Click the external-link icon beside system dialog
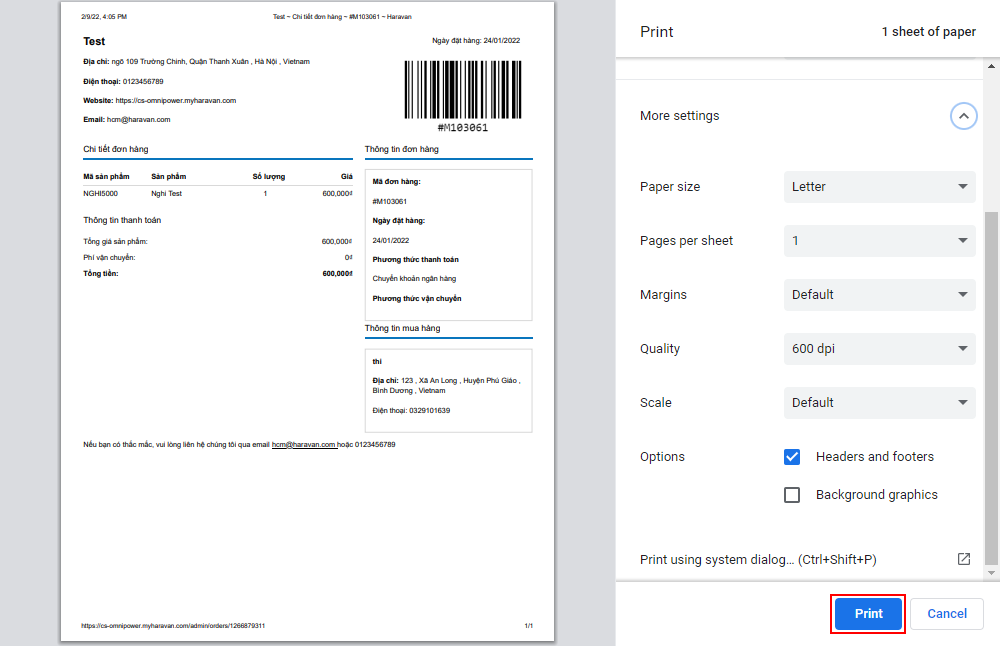 pos(964,559)
